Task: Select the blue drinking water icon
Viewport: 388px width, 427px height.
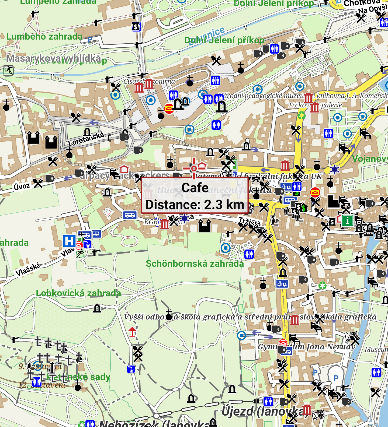Action: coord(131,369)
